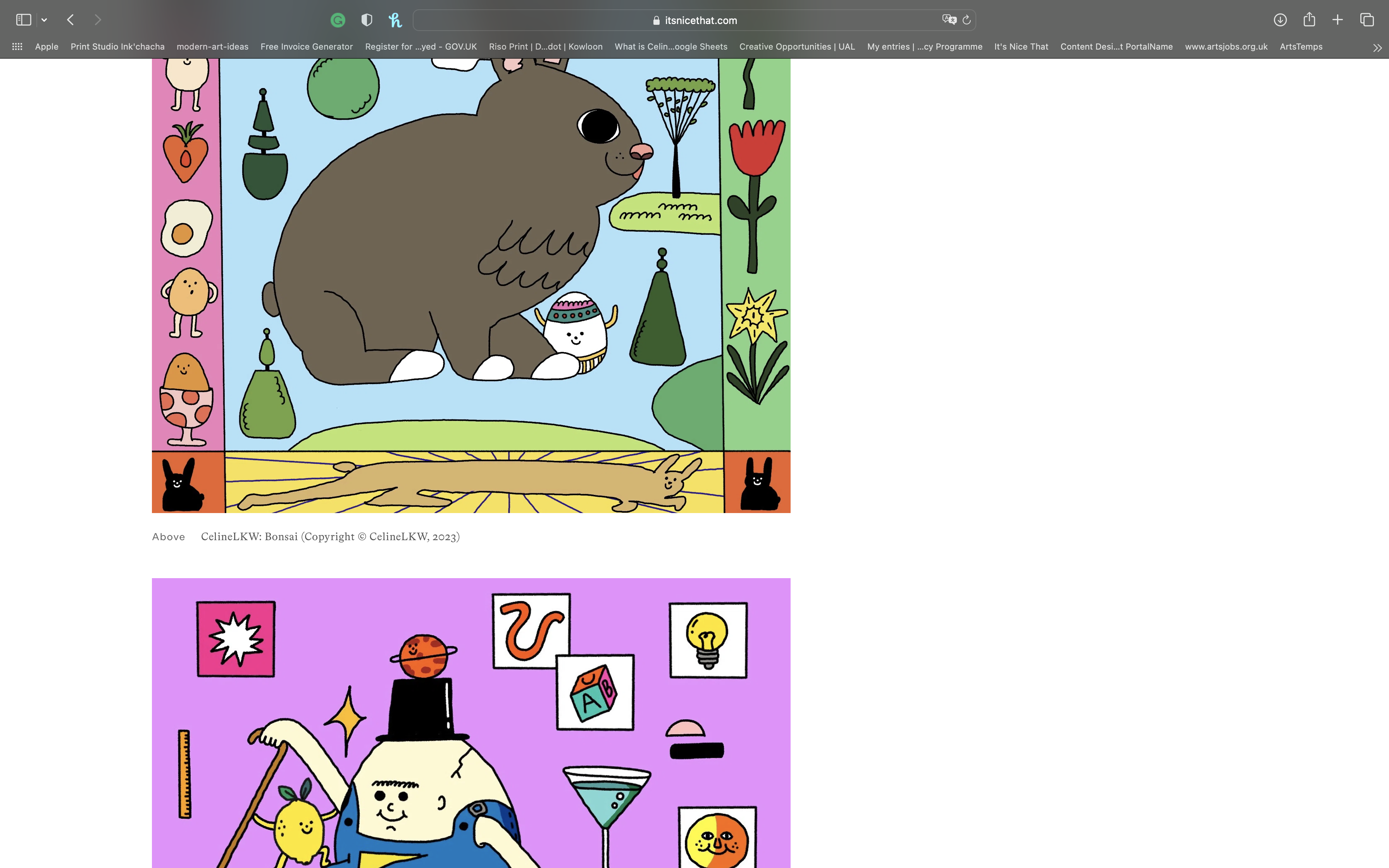Expand hidden bookmarks overflow chevron
Screen dimensions: 1389x868
(x=1377, y=48)
